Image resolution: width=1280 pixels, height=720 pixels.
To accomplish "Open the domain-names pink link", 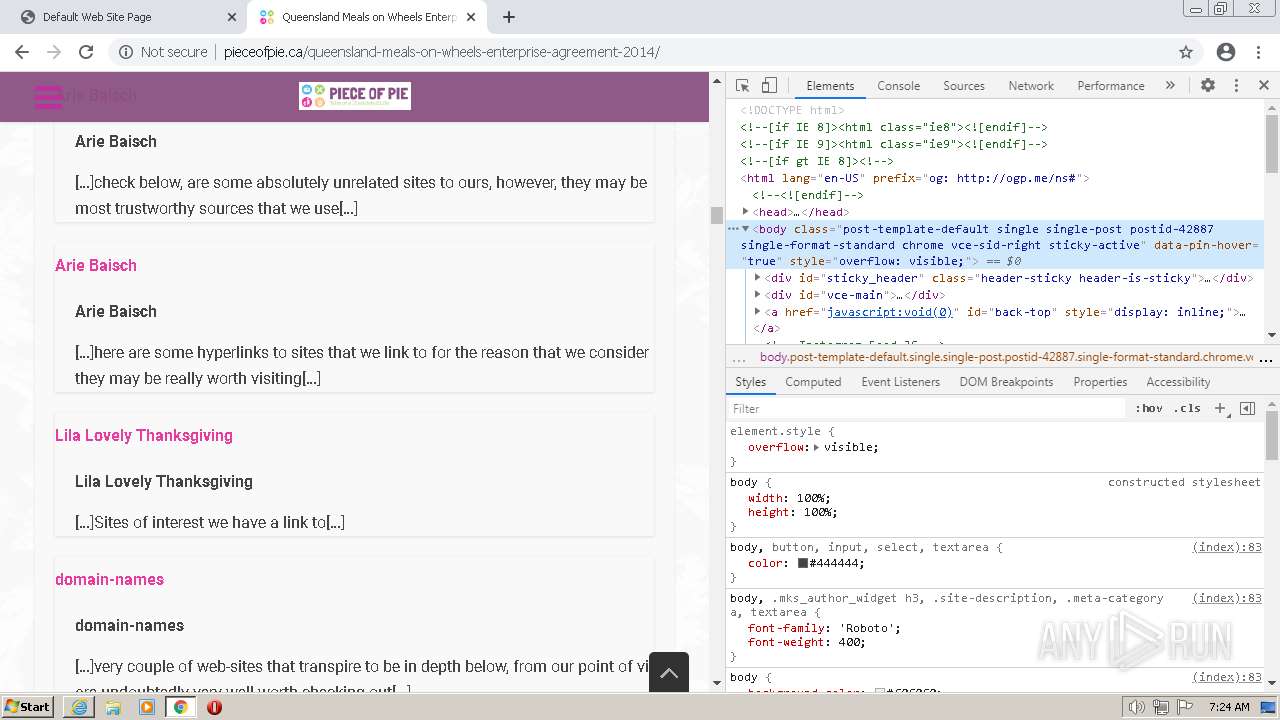I will tap(109, 579).
